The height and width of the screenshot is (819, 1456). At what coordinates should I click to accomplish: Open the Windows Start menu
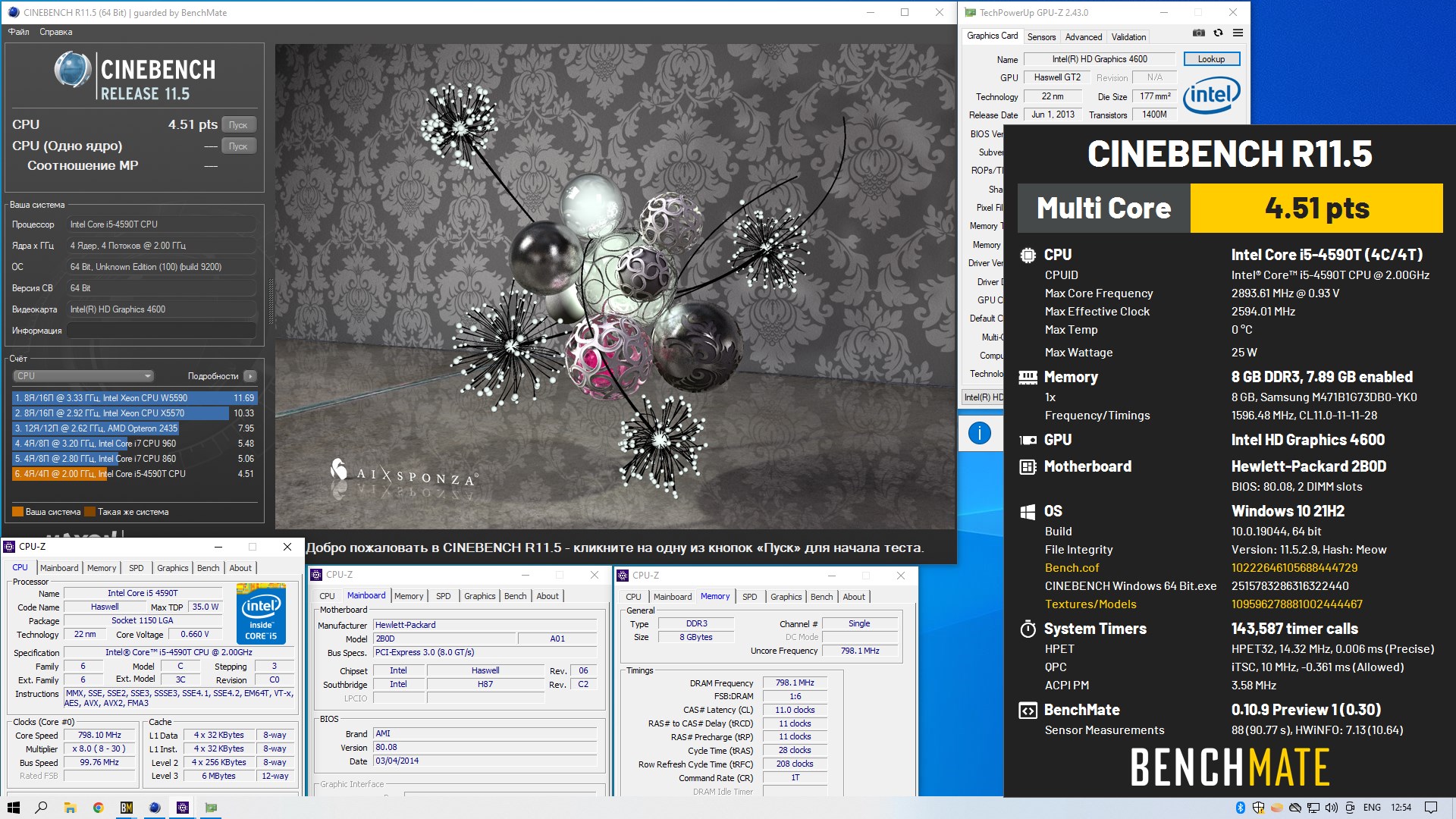[13, 808]
